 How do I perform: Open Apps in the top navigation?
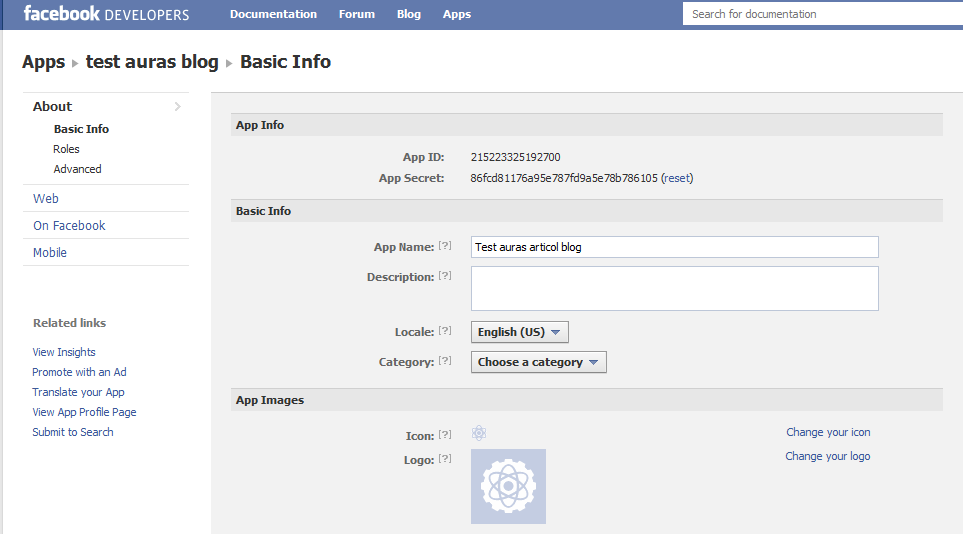click(x=457, y=14)
